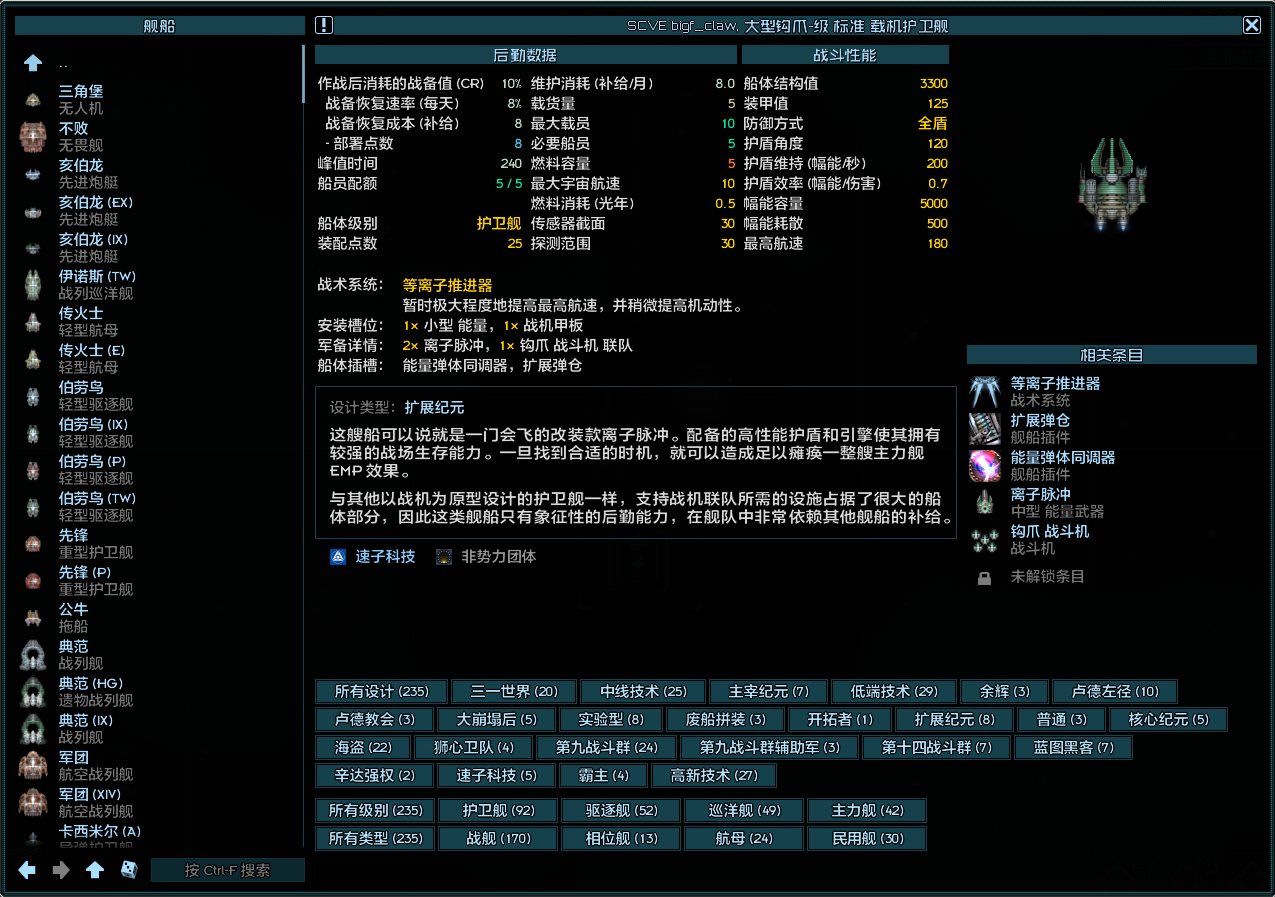
Task: Open the 能量弹体同调器 hullmod icon
Action: coord(985,466)
